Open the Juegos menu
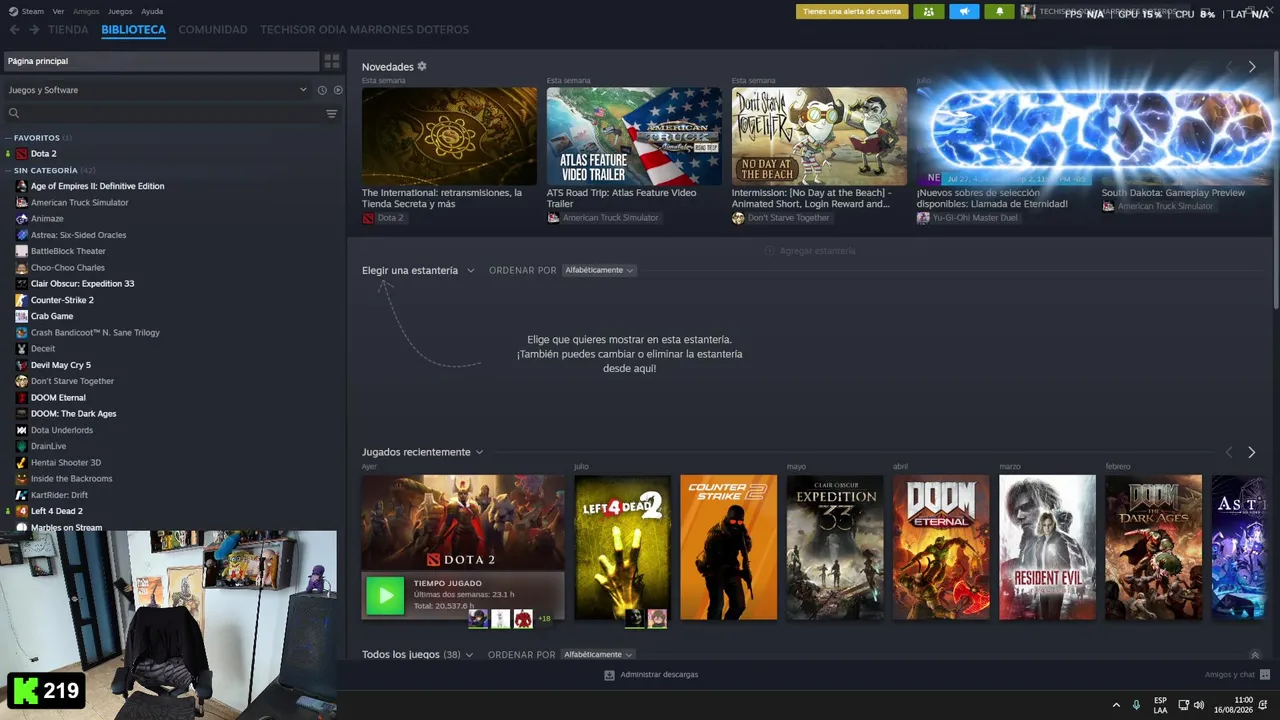The image size is (1280, 720). (120, 12)
